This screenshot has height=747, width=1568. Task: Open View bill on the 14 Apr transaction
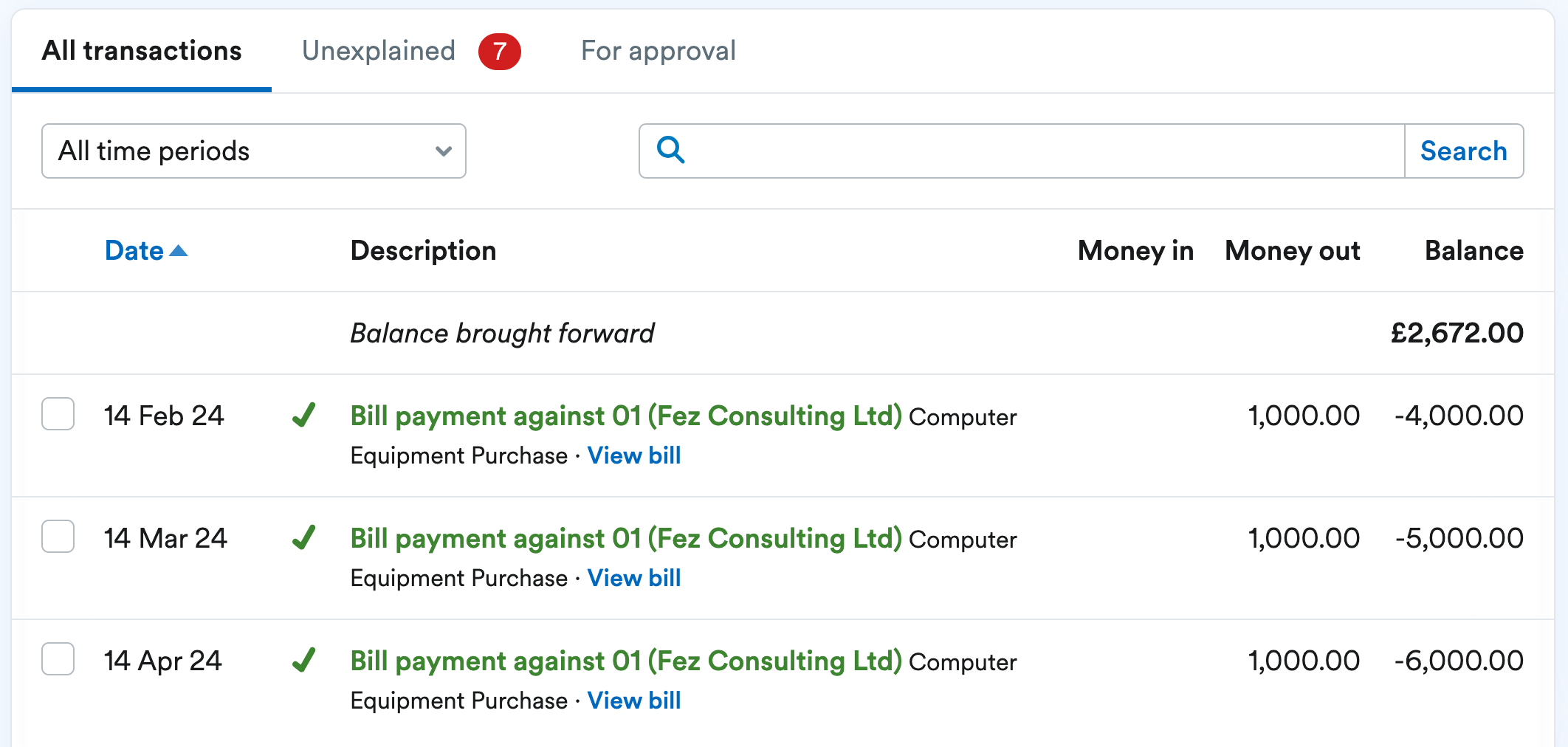634,700
